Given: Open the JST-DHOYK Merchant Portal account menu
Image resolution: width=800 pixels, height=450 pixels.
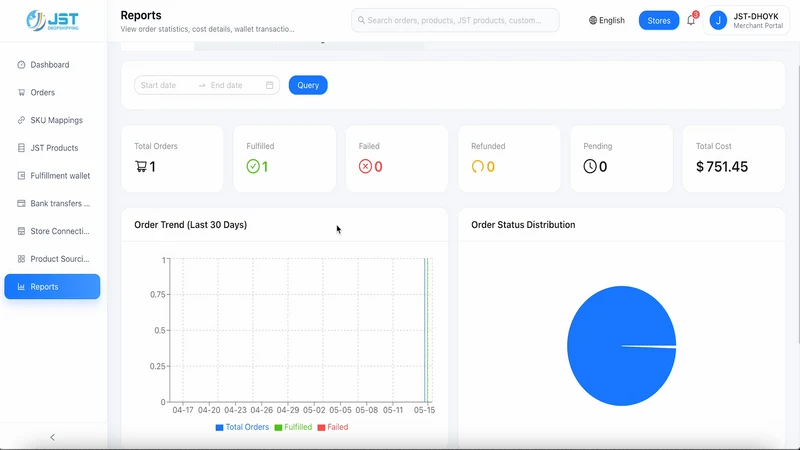Looking at the screenshot, I should [746, 20].
